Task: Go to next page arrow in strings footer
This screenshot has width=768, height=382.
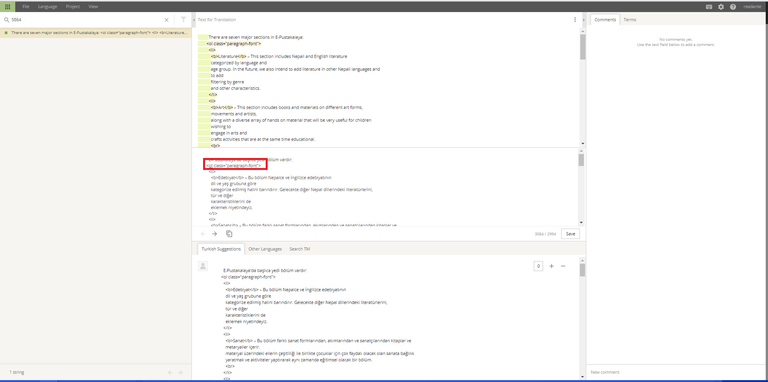Action: coord(180,373)
